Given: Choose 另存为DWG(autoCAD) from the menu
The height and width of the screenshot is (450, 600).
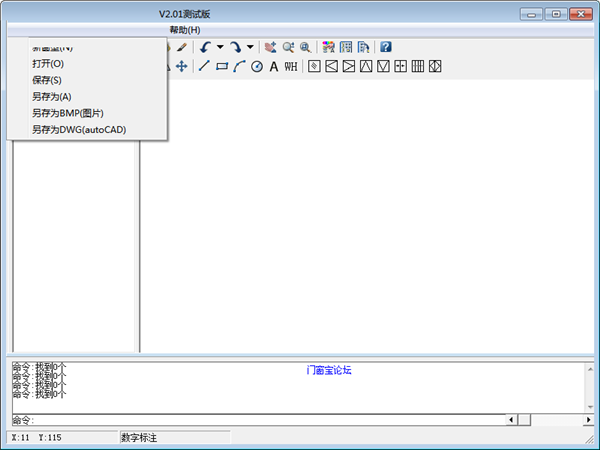Looking at the screenshot, I should 79,129.
